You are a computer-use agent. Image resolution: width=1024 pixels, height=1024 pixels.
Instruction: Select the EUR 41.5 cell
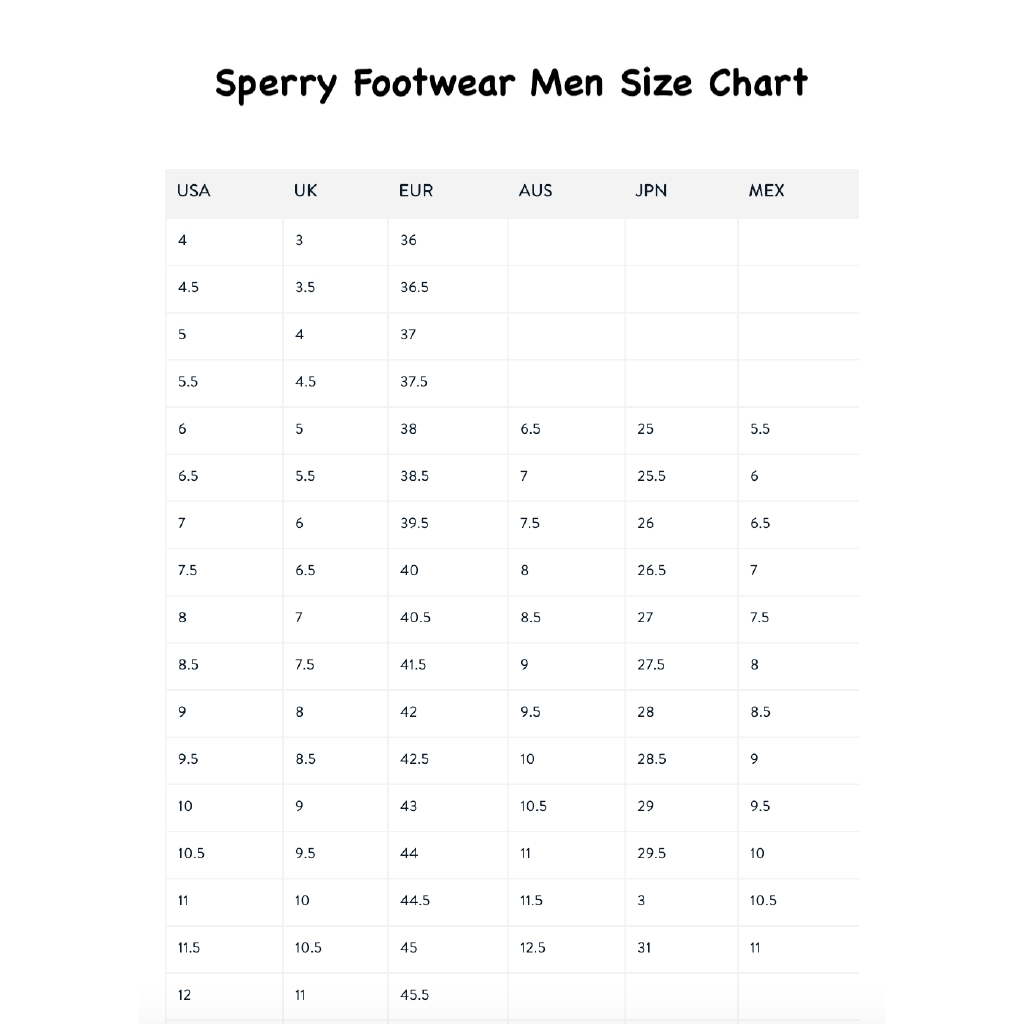pos(413,665)
